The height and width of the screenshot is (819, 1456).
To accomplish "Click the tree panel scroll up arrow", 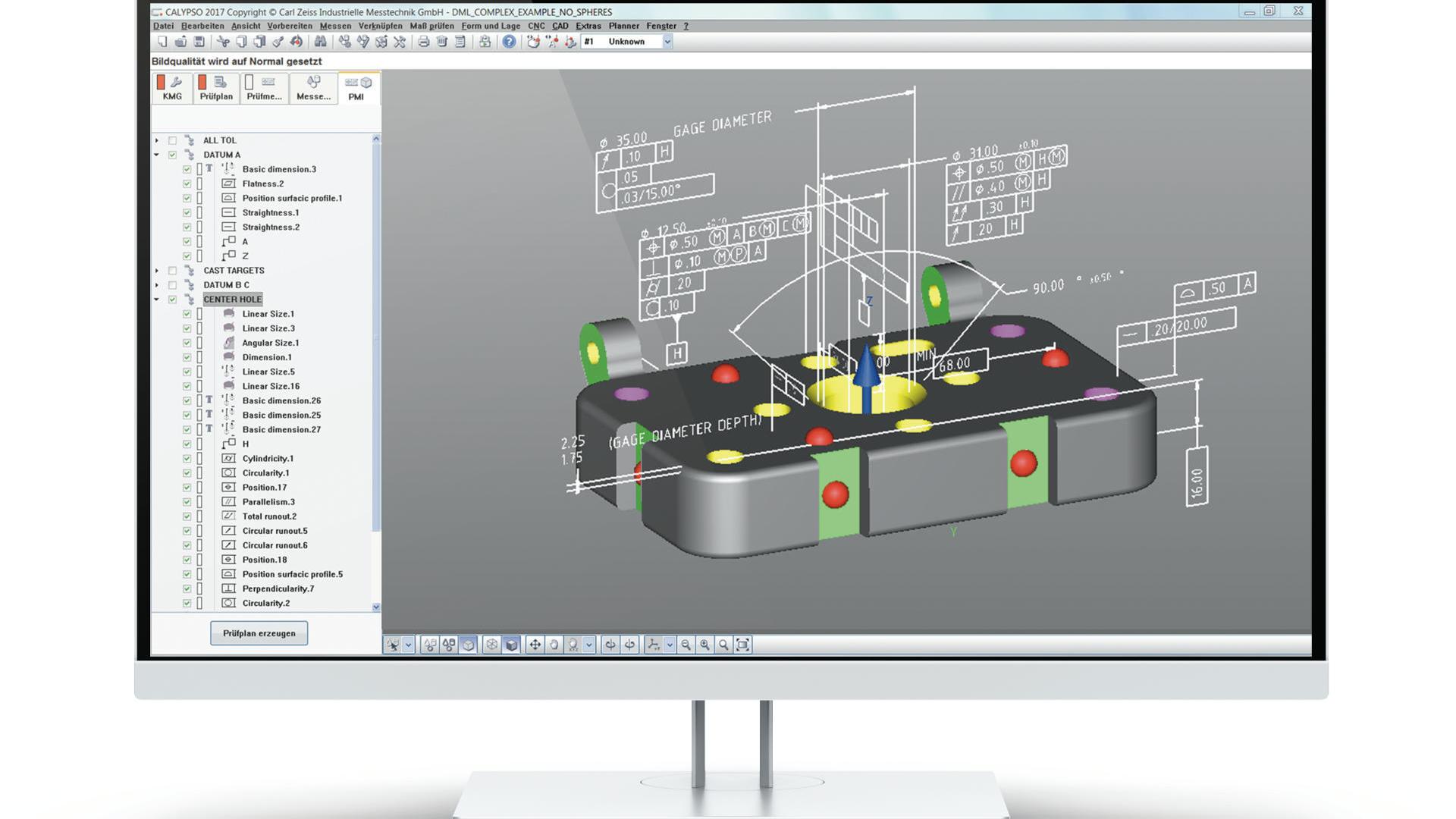I will click(x=376, y=139).
